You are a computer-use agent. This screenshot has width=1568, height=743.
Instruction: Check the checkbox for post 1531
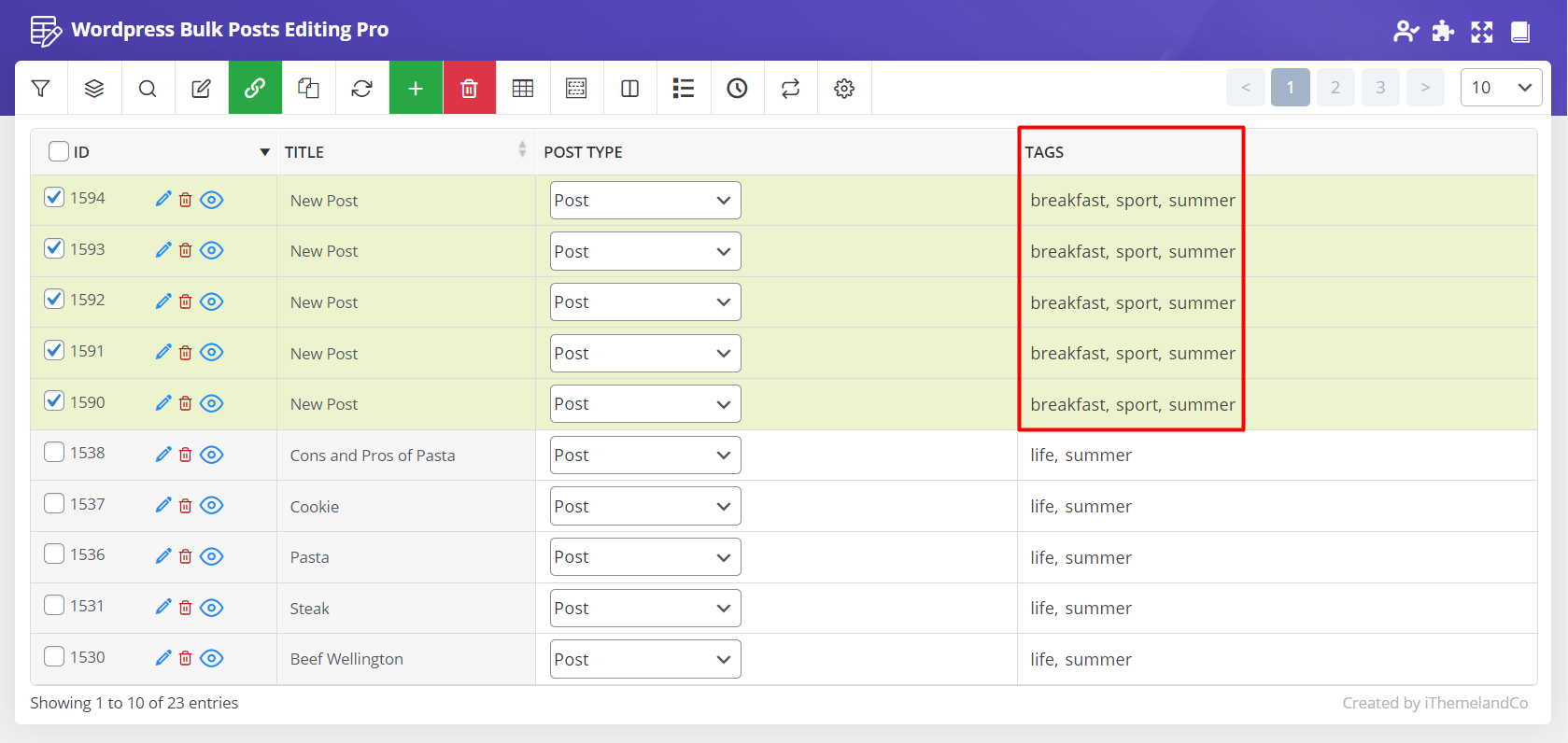[x=54, y=605]
